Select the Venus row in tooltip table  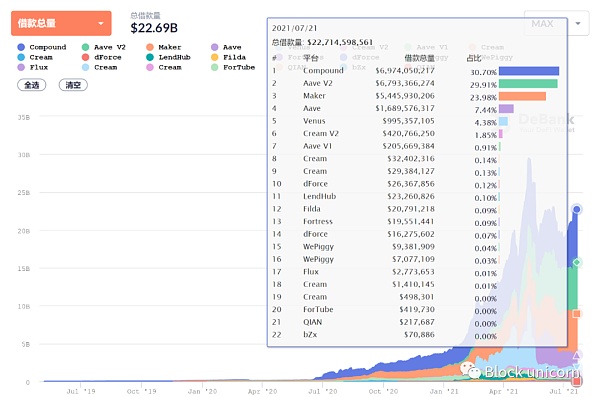point(416,121)
